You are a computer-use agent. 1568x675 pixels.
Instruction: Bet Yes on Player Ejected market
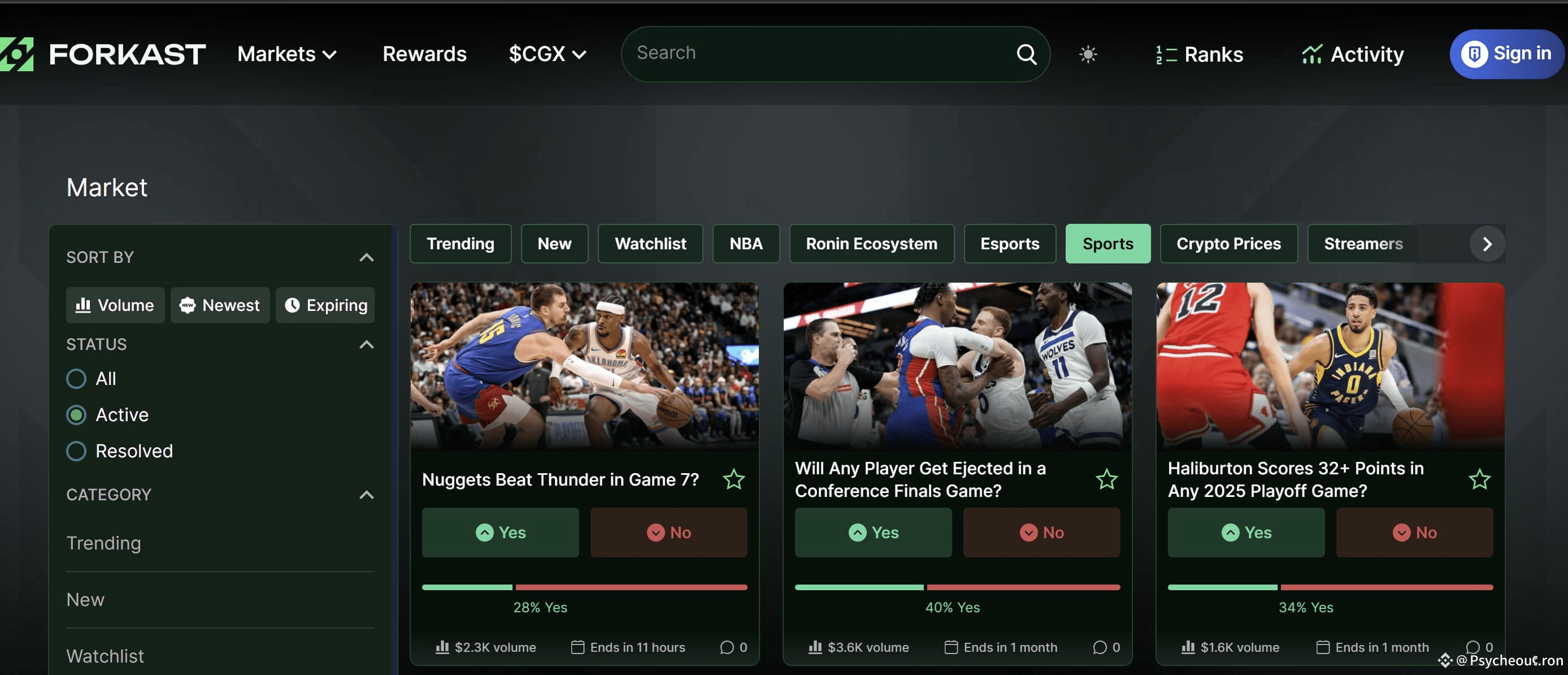(x=873, y=533)
